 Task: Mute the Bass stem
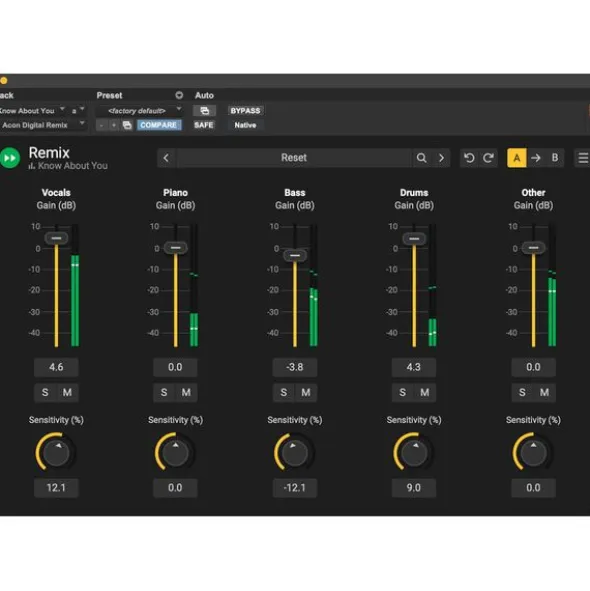coord(306,392)
